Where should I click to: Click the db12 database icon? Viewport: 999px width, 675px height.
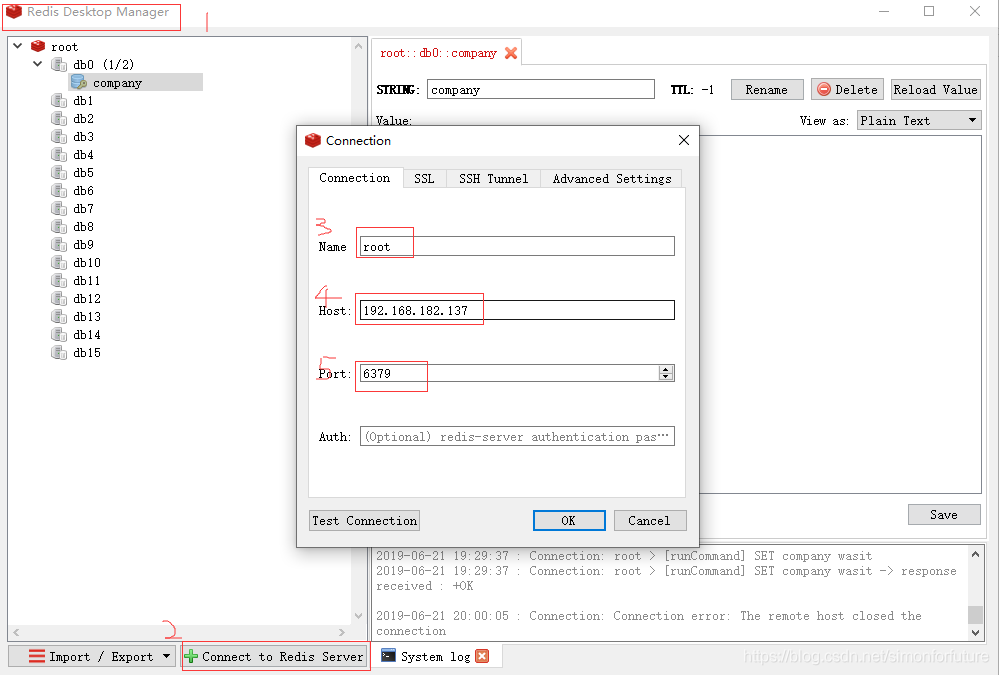click(59, 299)
